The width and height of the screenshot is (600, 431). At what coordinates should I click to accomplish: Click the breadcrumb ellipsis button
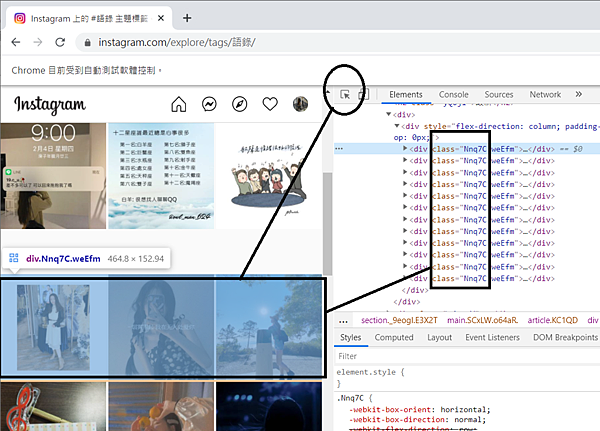[343, 321]
